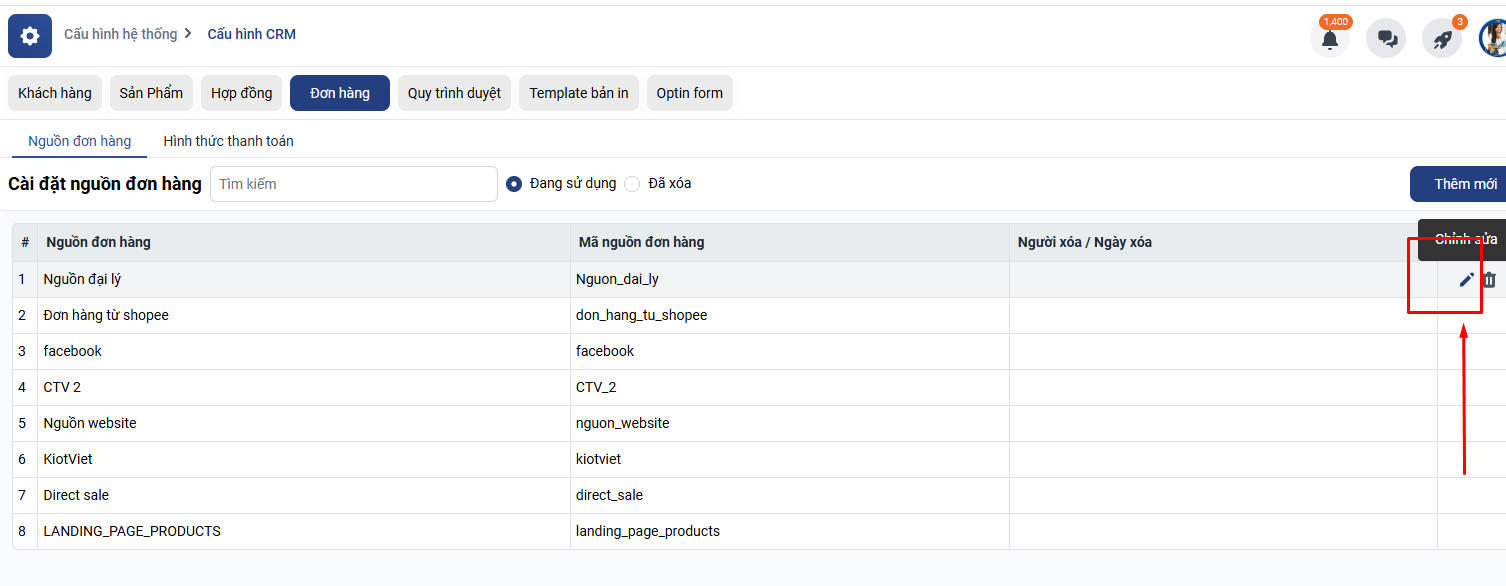Open the Optin form section
This screenshot has height=586, width=1506.
click(689, 93)
